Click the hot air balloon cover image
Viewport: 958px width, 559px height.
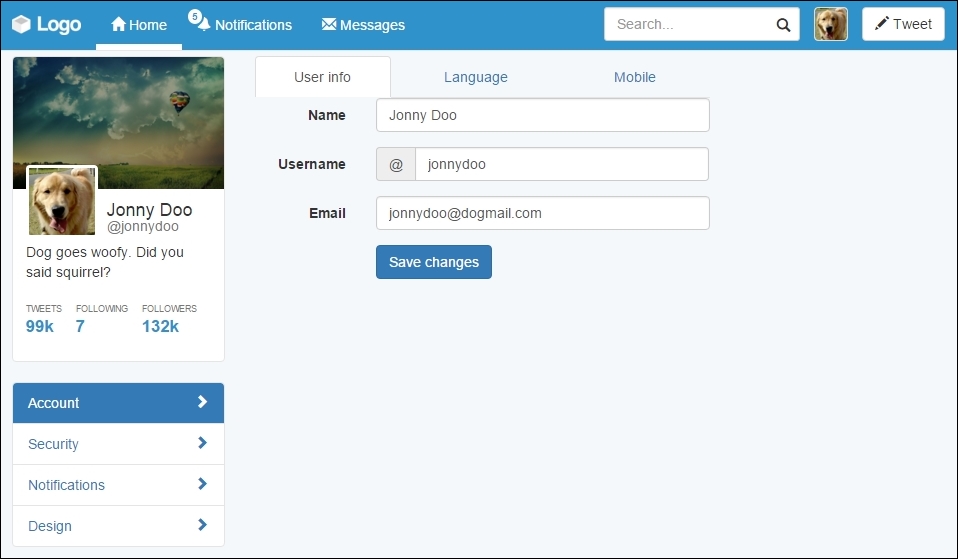pos(119,122)
